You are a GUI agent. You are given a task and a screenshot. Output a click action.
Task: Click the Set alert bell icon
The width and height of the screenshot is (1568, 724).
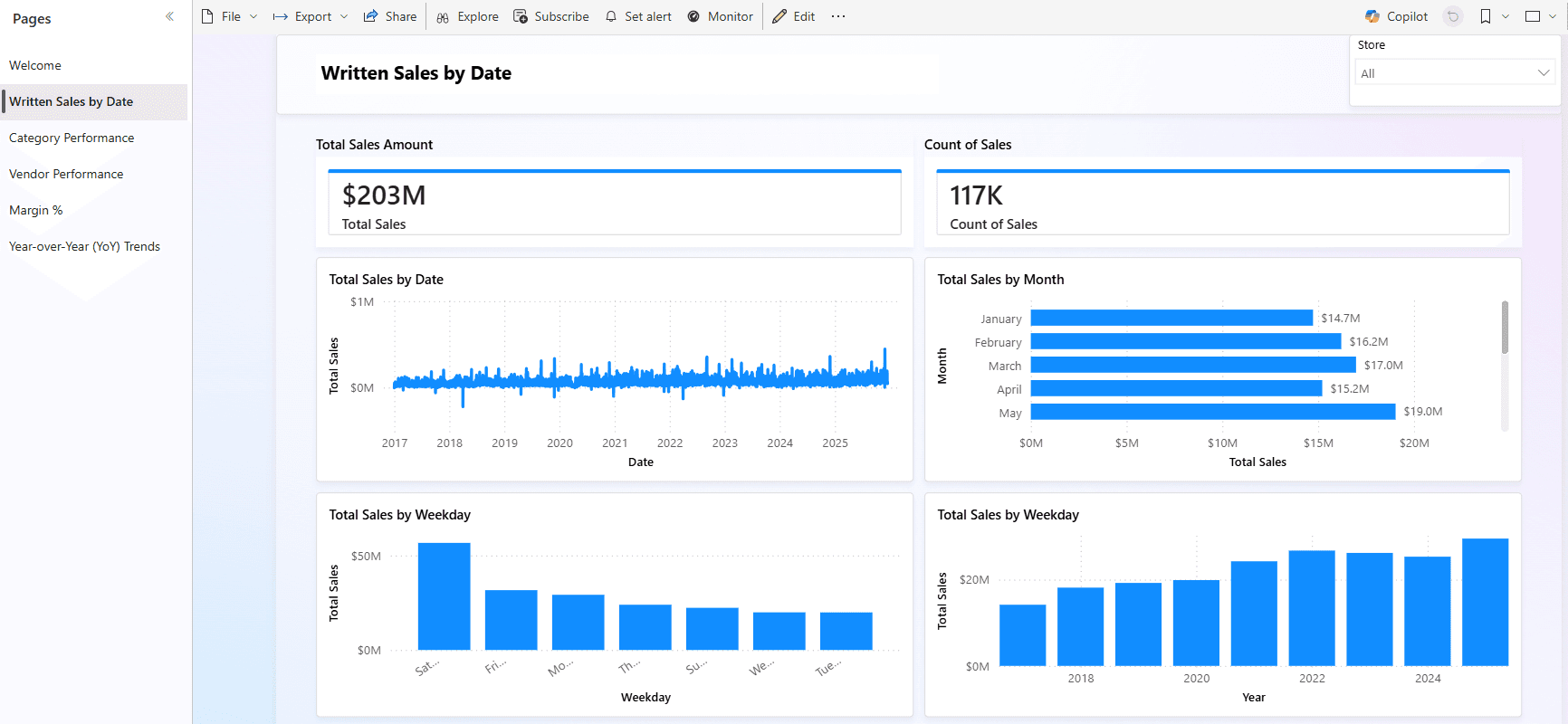point(611,16)
